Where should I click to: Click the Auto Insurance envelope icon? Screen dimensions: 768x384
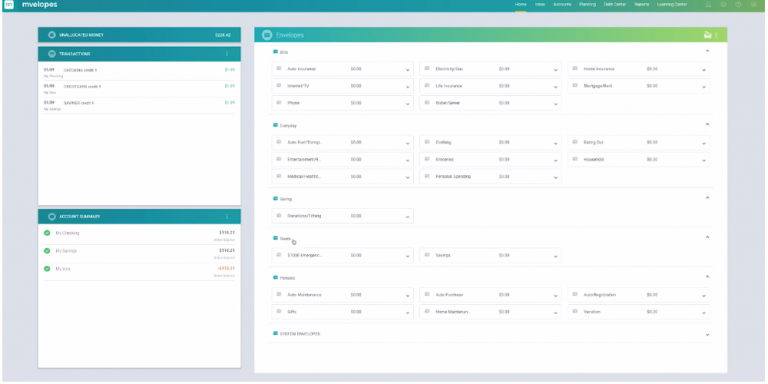coord(279,69)
